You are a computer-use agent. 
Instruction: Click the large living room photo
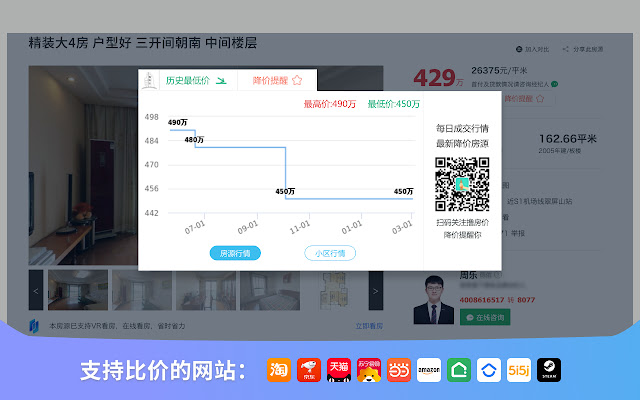click(83, 165)
